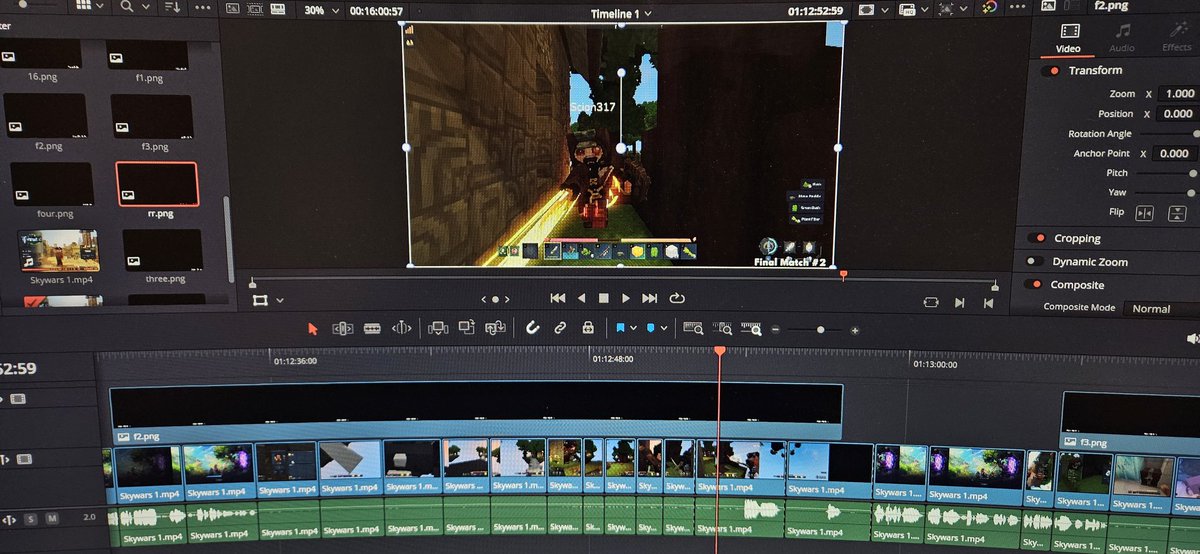
Task: Click the Flip horizontal button
Action: 1145,213
